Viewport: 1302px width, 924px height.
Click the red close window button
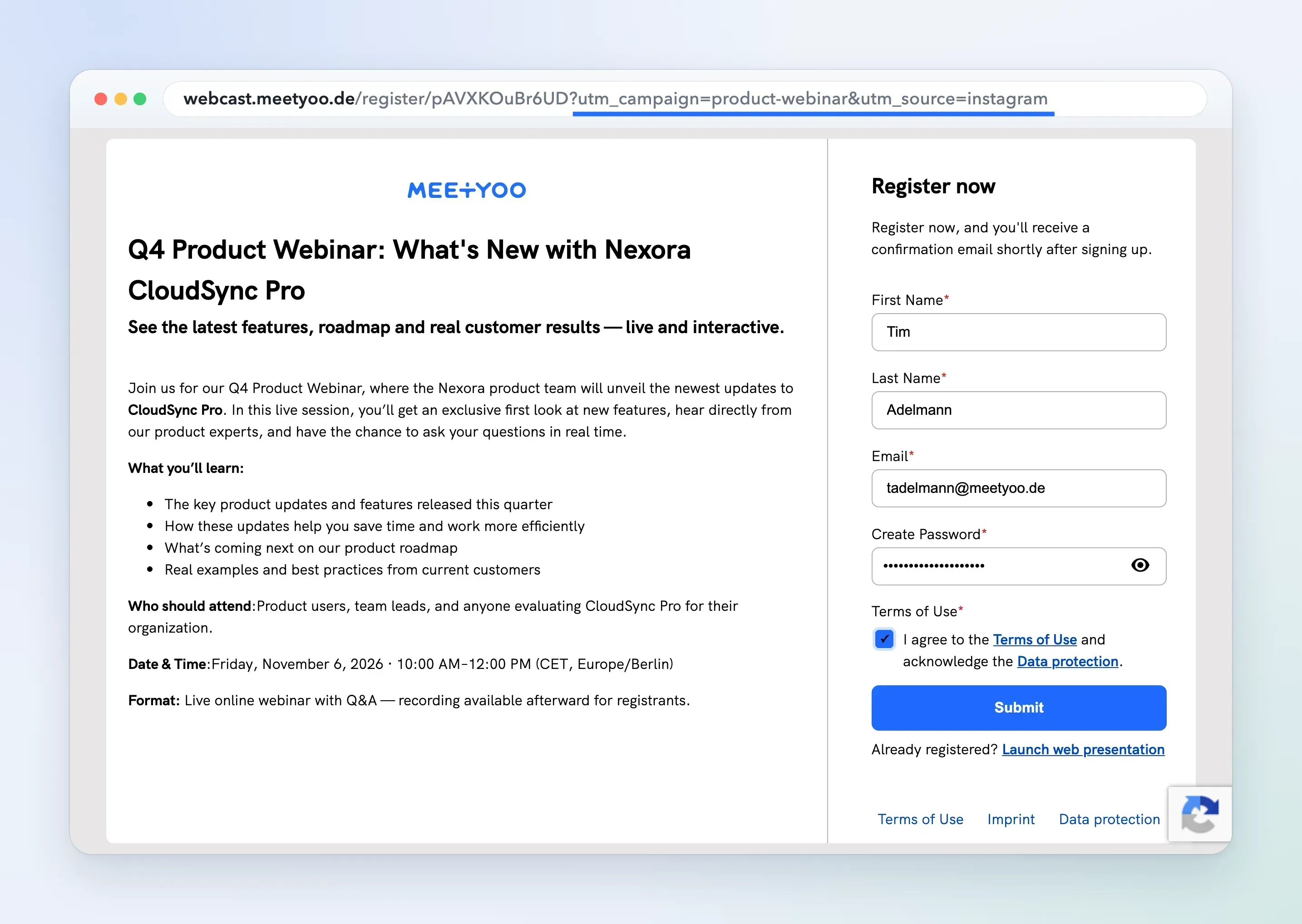[101, 99]
